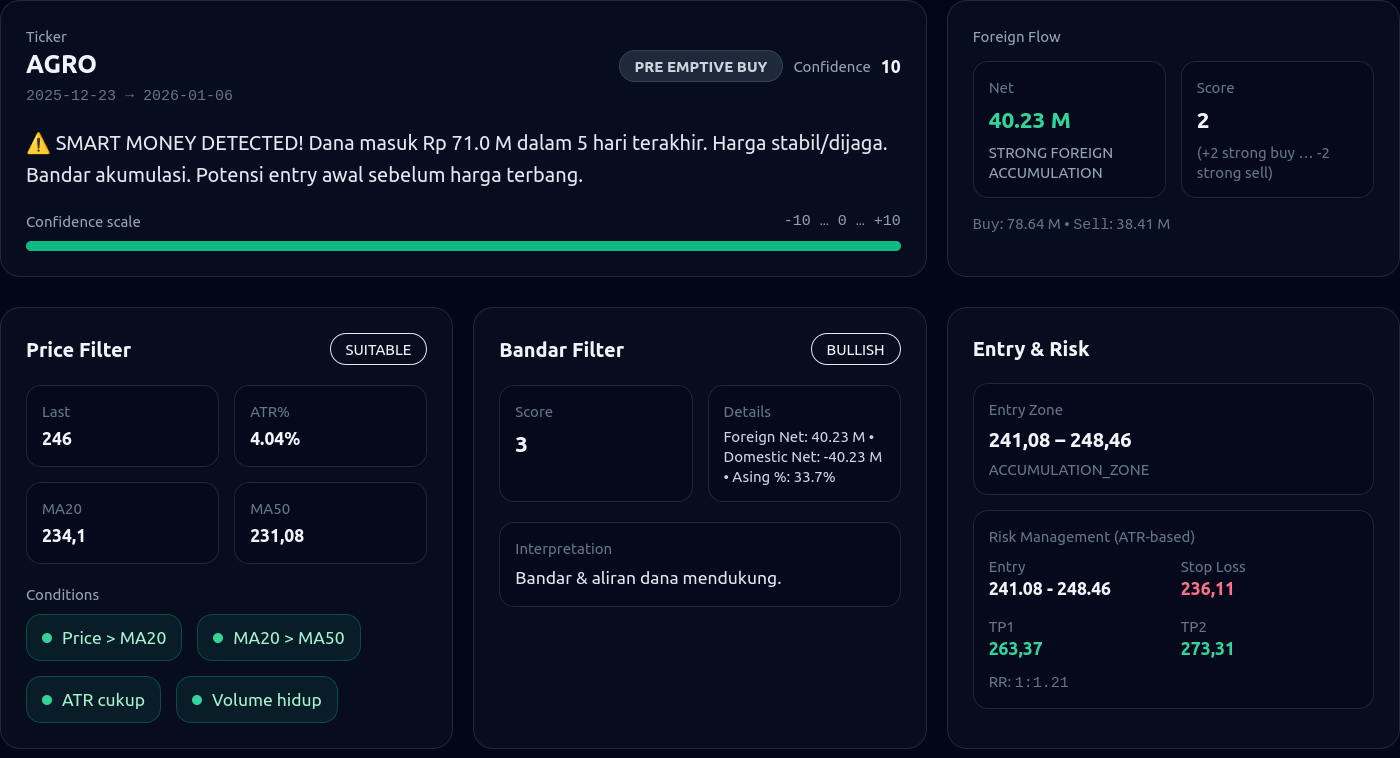Click the green dot in ATR cukup chip
This screenshot has height=758, width=1400.
coord(46,700)
